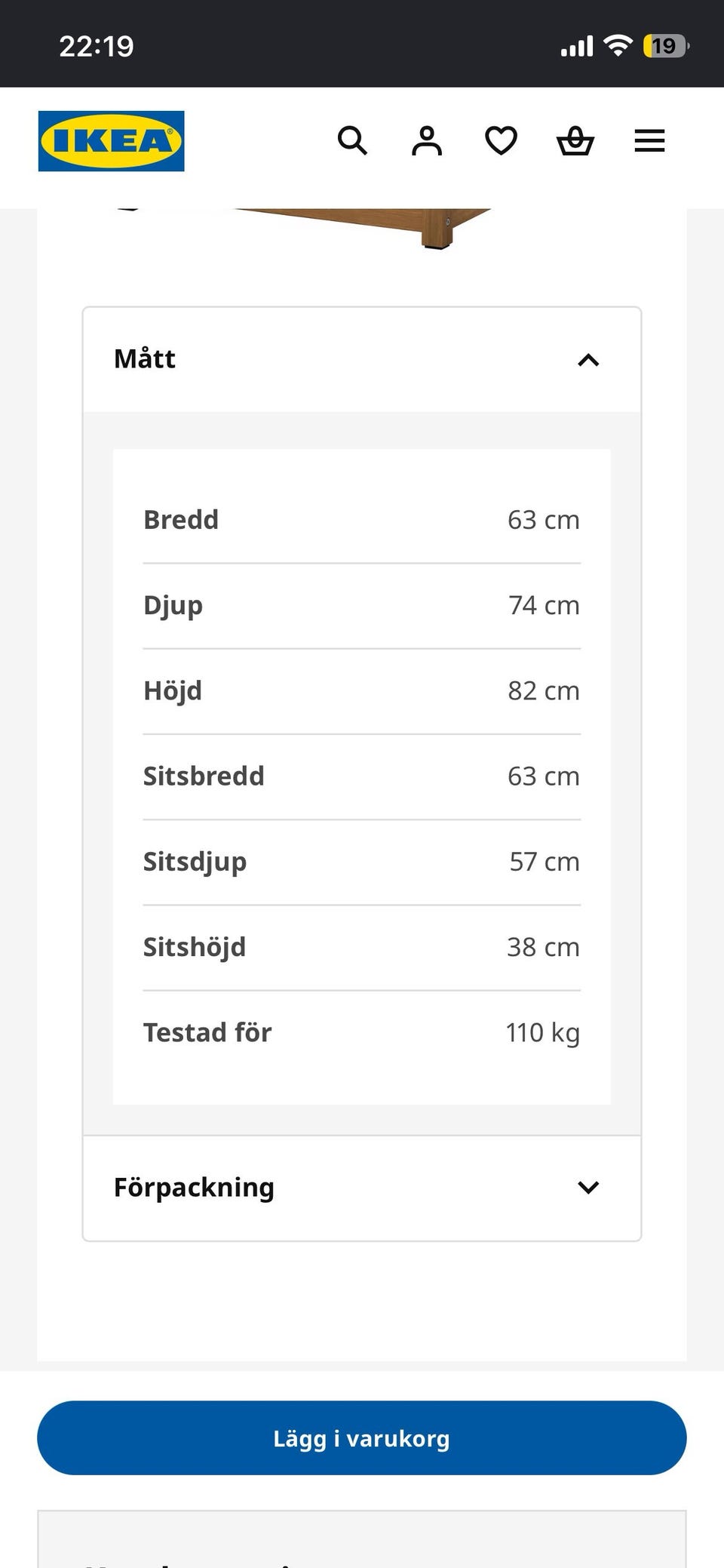Viewport: 724px width, 1568px height.
Task: Select the Sitshöjd 38 cm row
Action: [x=362, y=948]
